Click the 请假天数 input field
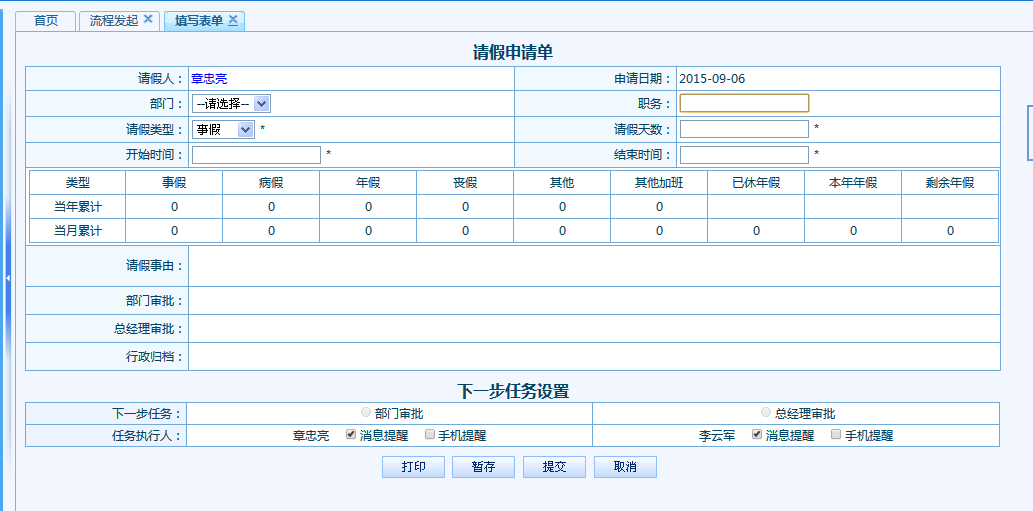The width and height of the screenshot is (1033, 511). coord(744,129)
